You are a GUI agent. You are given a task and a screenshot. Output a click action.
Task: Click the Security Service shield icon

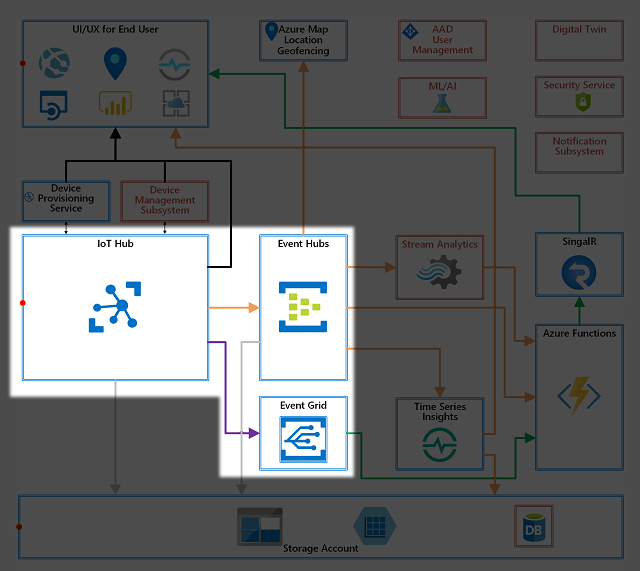point(583,102)
